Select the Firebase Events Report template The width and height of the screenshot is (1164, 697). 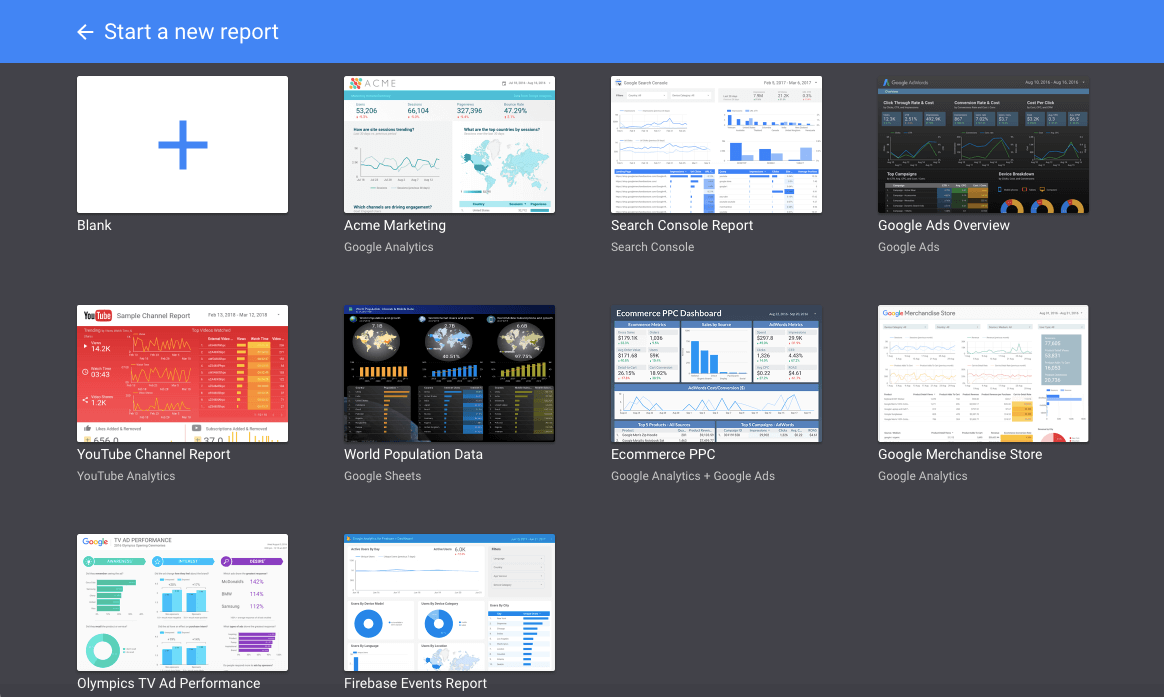coord(449,602)
